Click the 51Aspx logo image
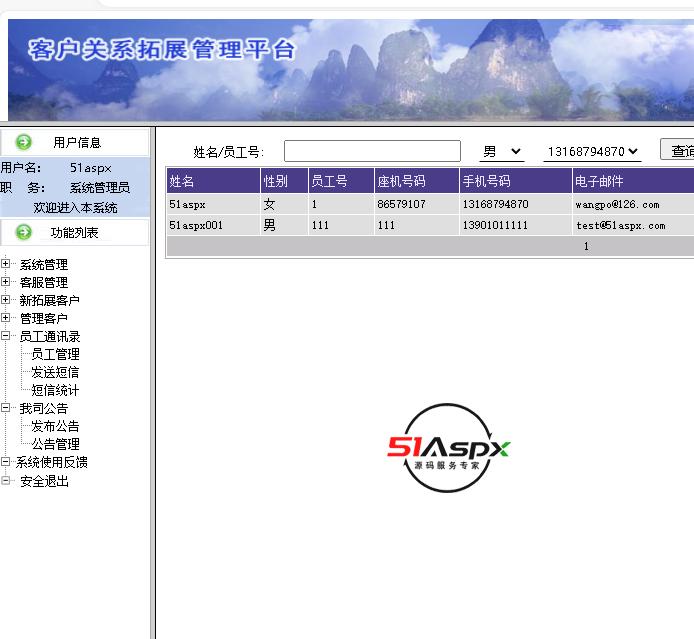The image size is (694, 639). [x=448, y=448]
